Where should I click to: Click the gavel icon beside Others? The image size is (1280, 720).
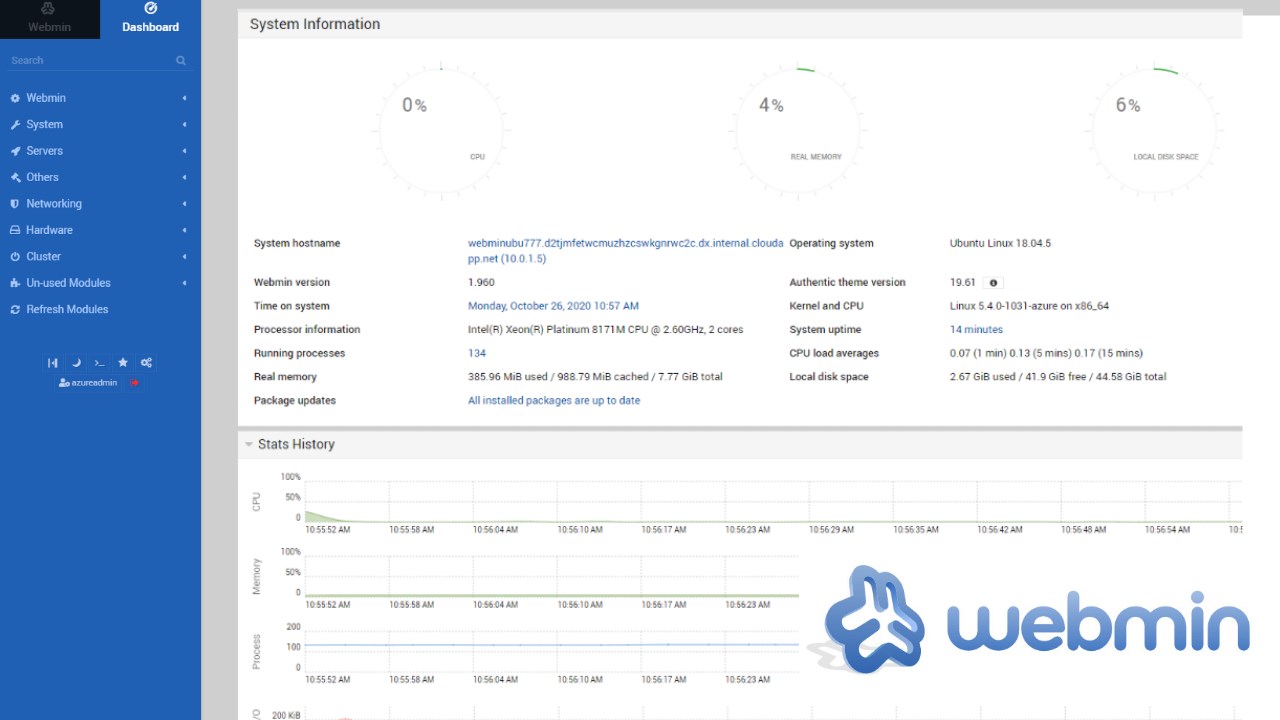15,177
